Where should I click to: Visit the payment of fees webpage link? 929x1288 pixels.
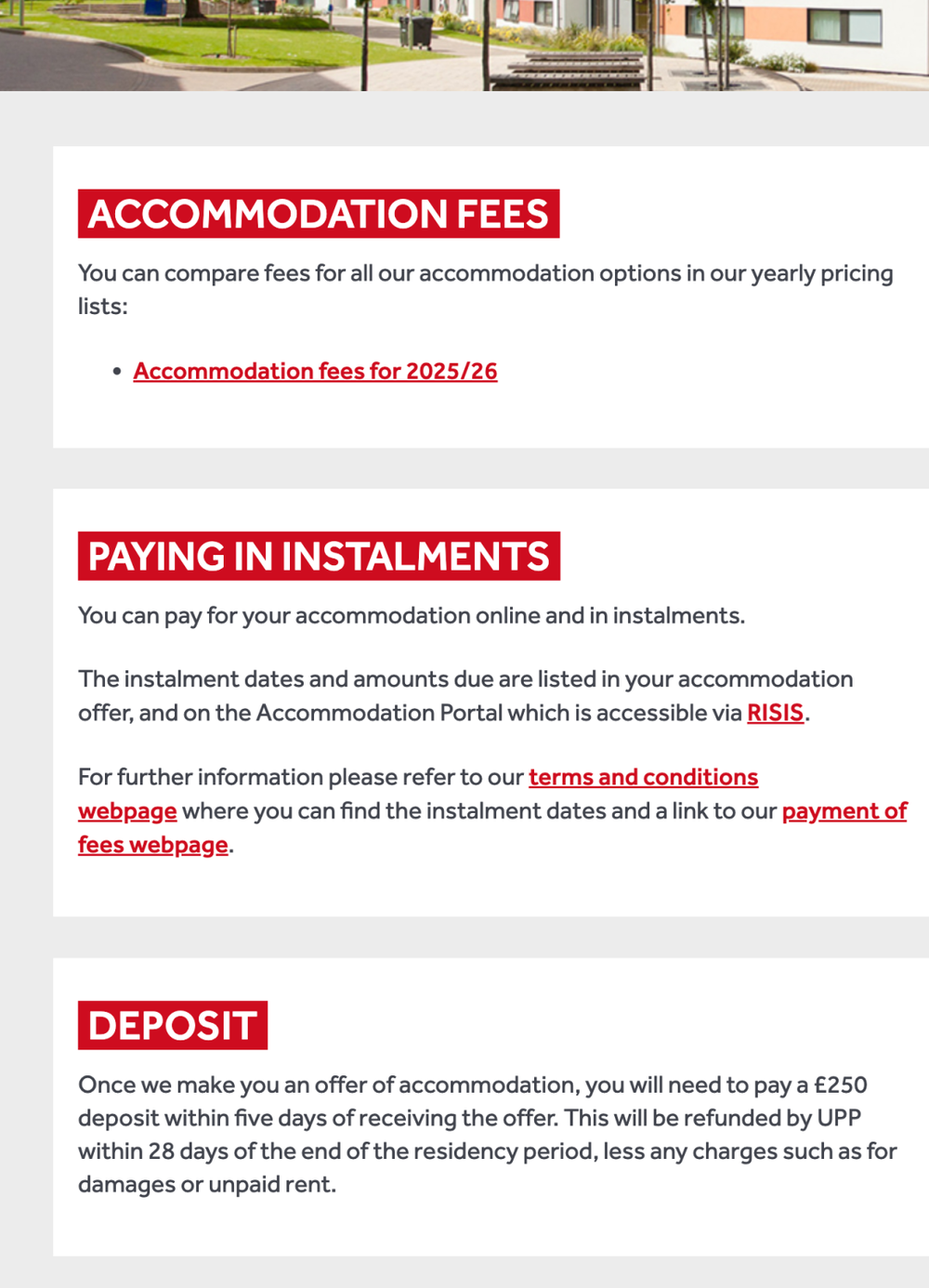coord(844,811)
